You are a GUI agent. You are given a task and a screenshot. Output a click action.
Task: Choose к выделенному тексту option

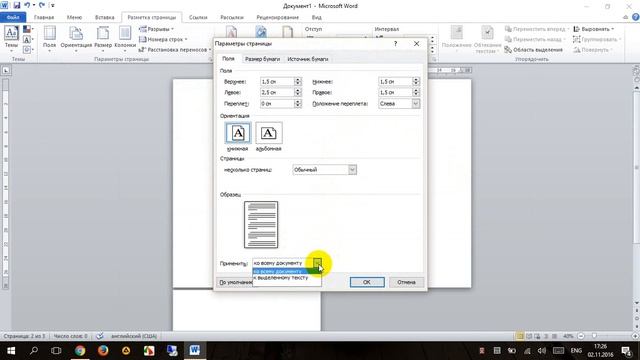[287, 278]
